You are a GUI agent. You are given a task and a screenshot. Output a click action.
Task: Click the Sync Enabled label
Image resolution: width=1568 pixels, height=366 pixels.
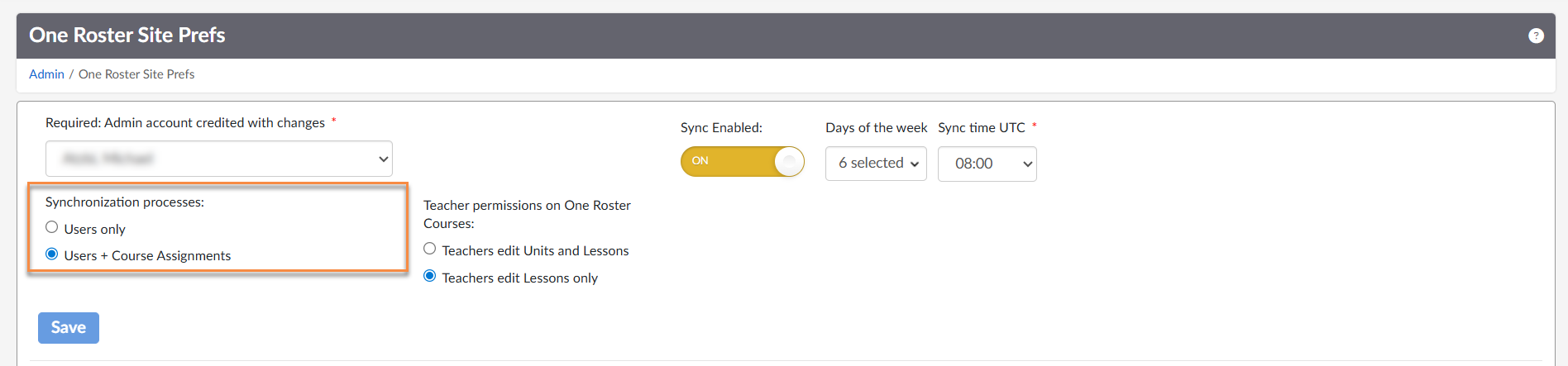[721, 128]
